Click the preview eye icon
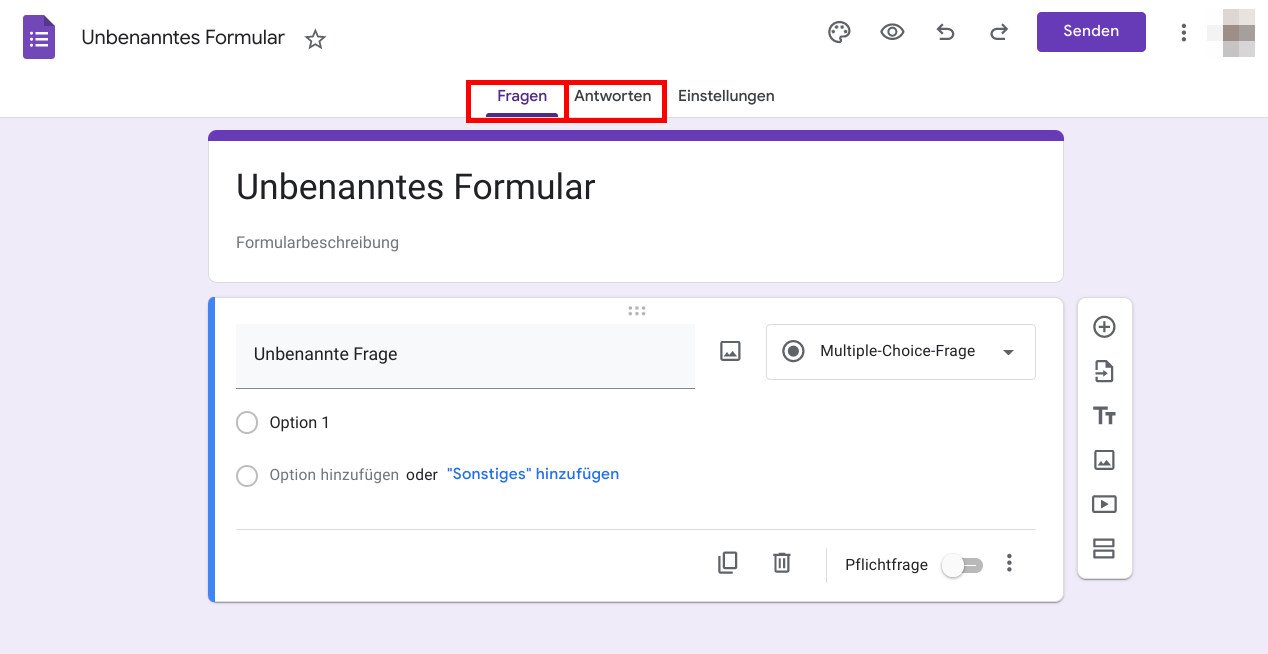This screenshot has width=1268, height=654. pyautogui.click(x=892, y=32)
